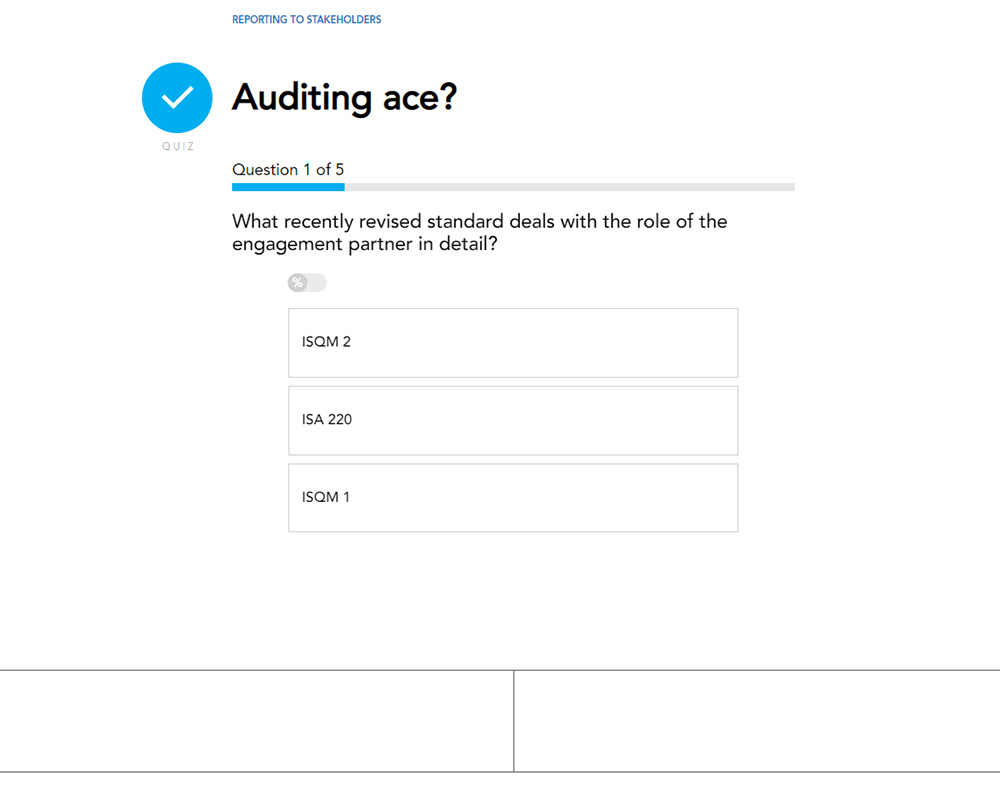Click the percent symbol on the toggle knob
This screenshot has height=810, width=1000.
tap(297, 283)
